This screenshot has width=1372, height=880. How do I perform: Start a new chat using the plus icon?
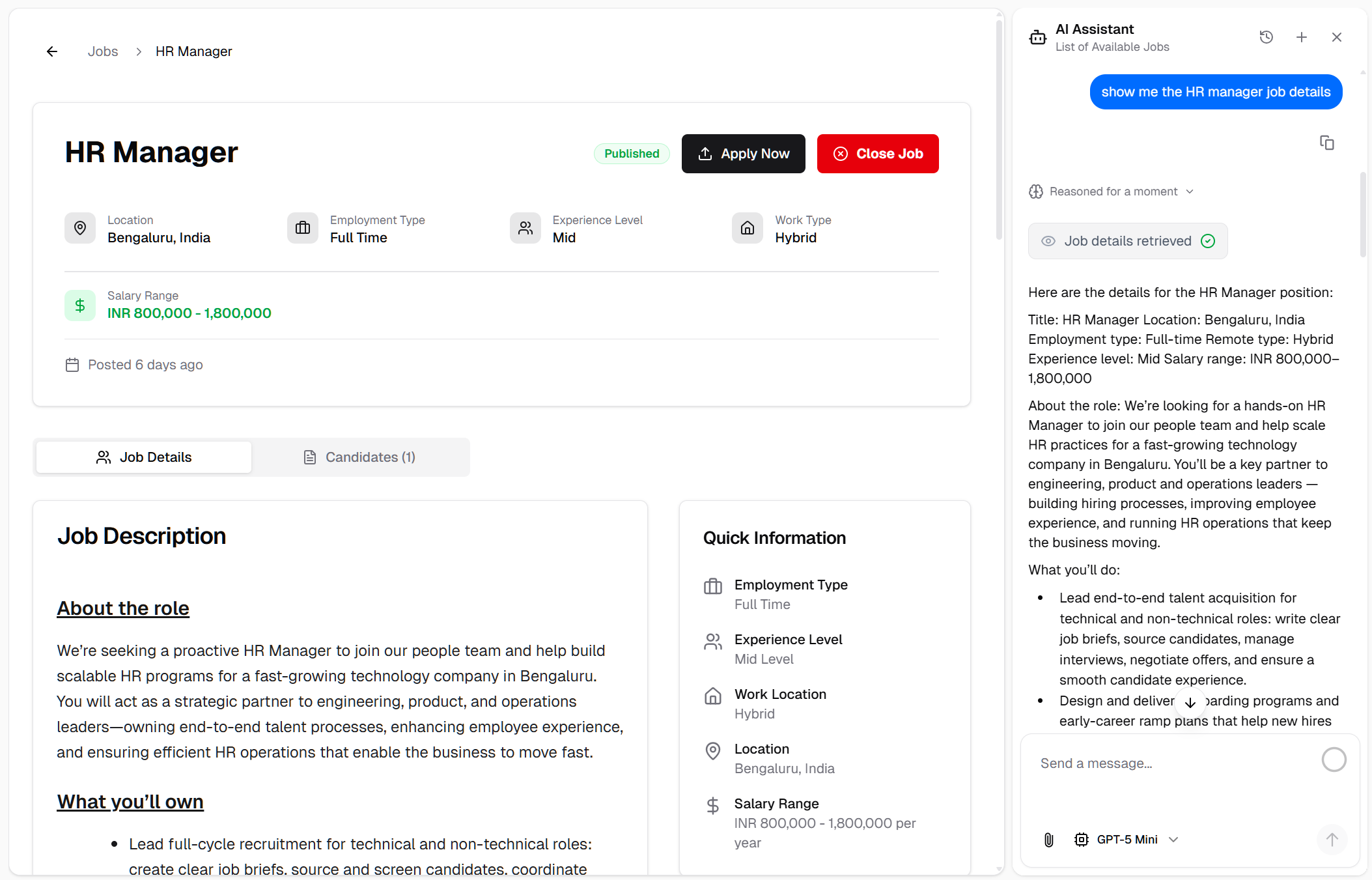[x=1301, y=37]
